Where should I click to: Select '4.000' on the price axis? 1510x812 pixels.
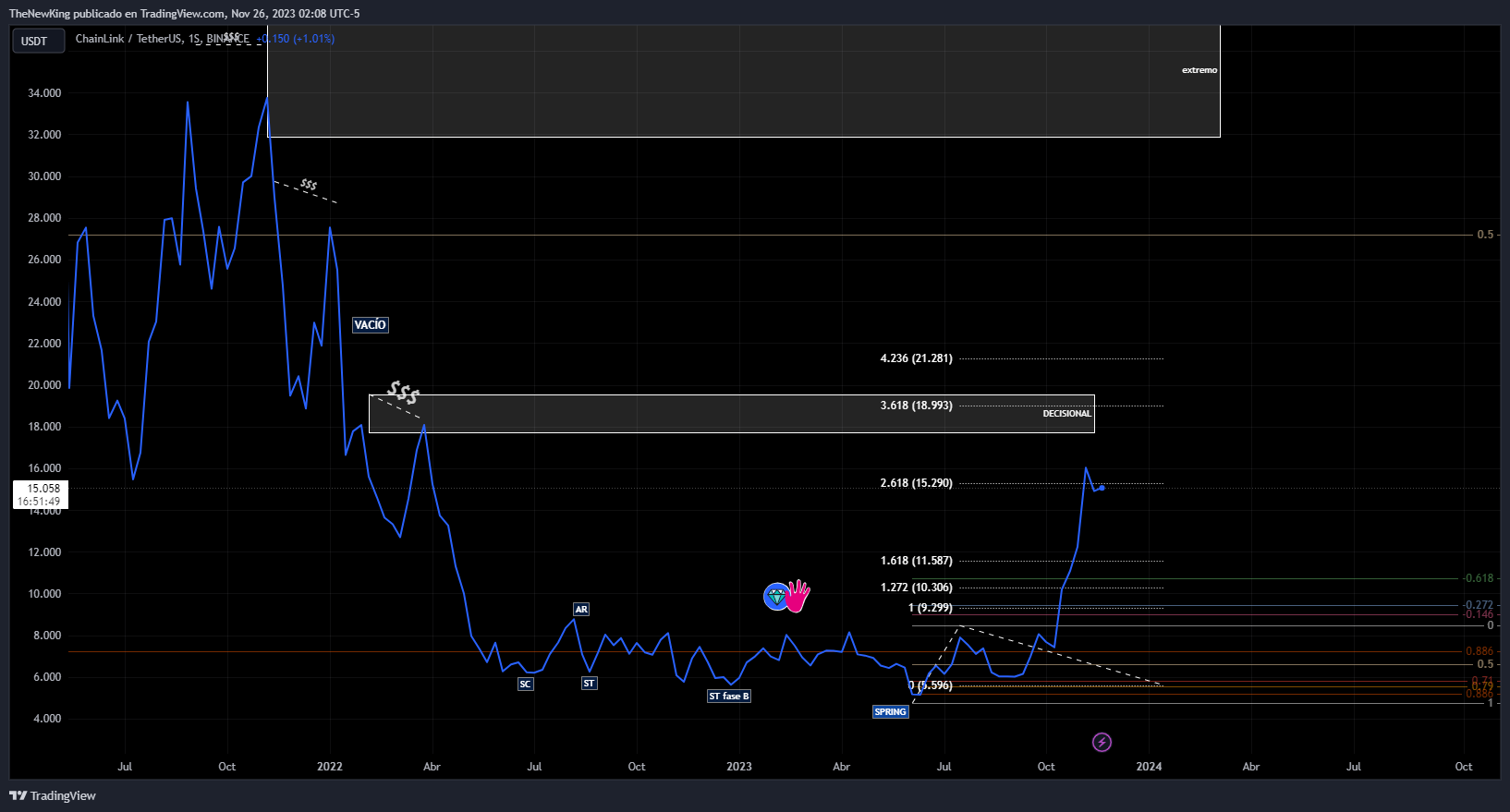pyautogui.click(x=47, y=719)
